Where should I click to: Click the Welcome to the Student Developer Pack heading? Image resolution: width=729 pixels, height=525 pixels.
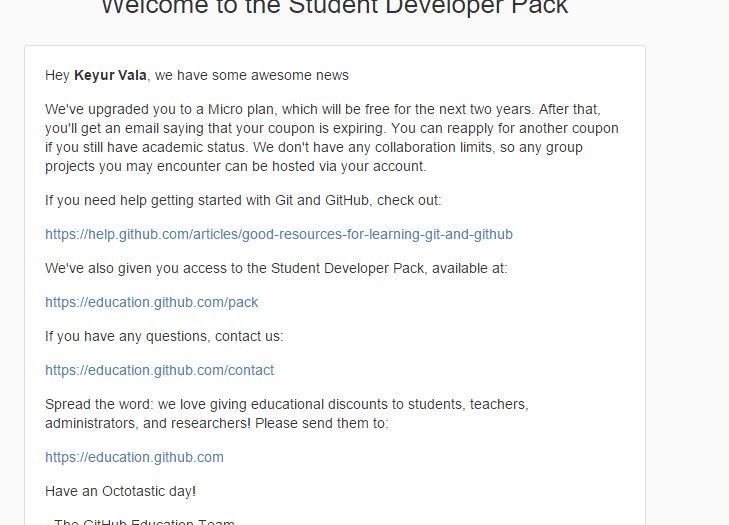pos(334,7)
